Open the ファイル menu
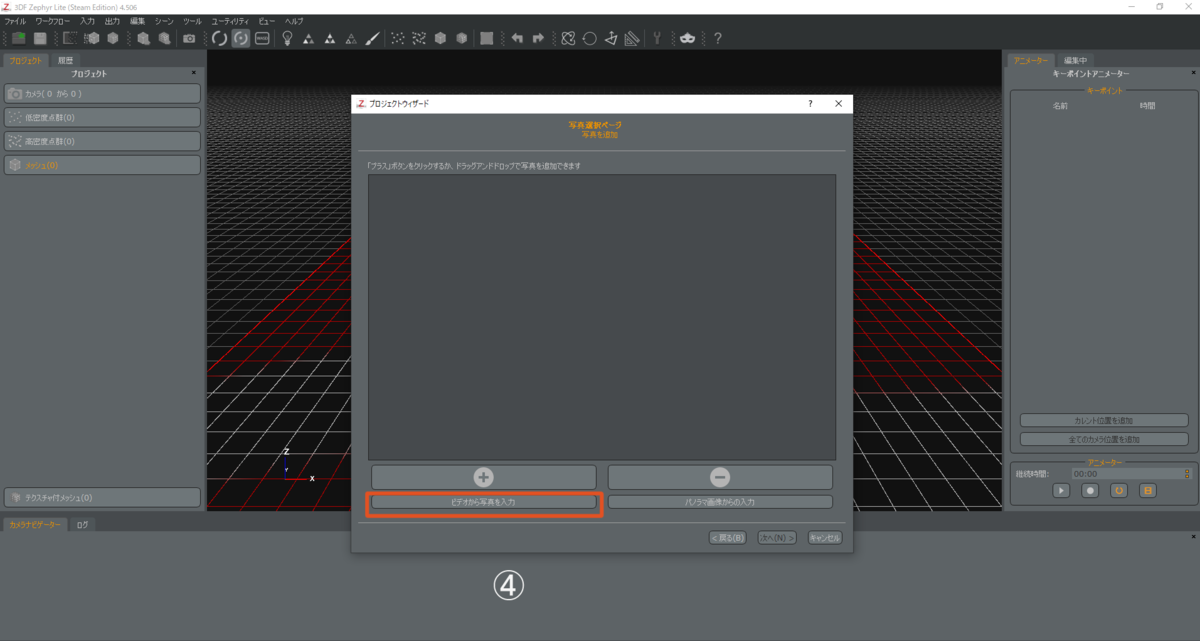The width and height of the screenshot is (1200, 641). pyautogui.click(x=15, y=21)
